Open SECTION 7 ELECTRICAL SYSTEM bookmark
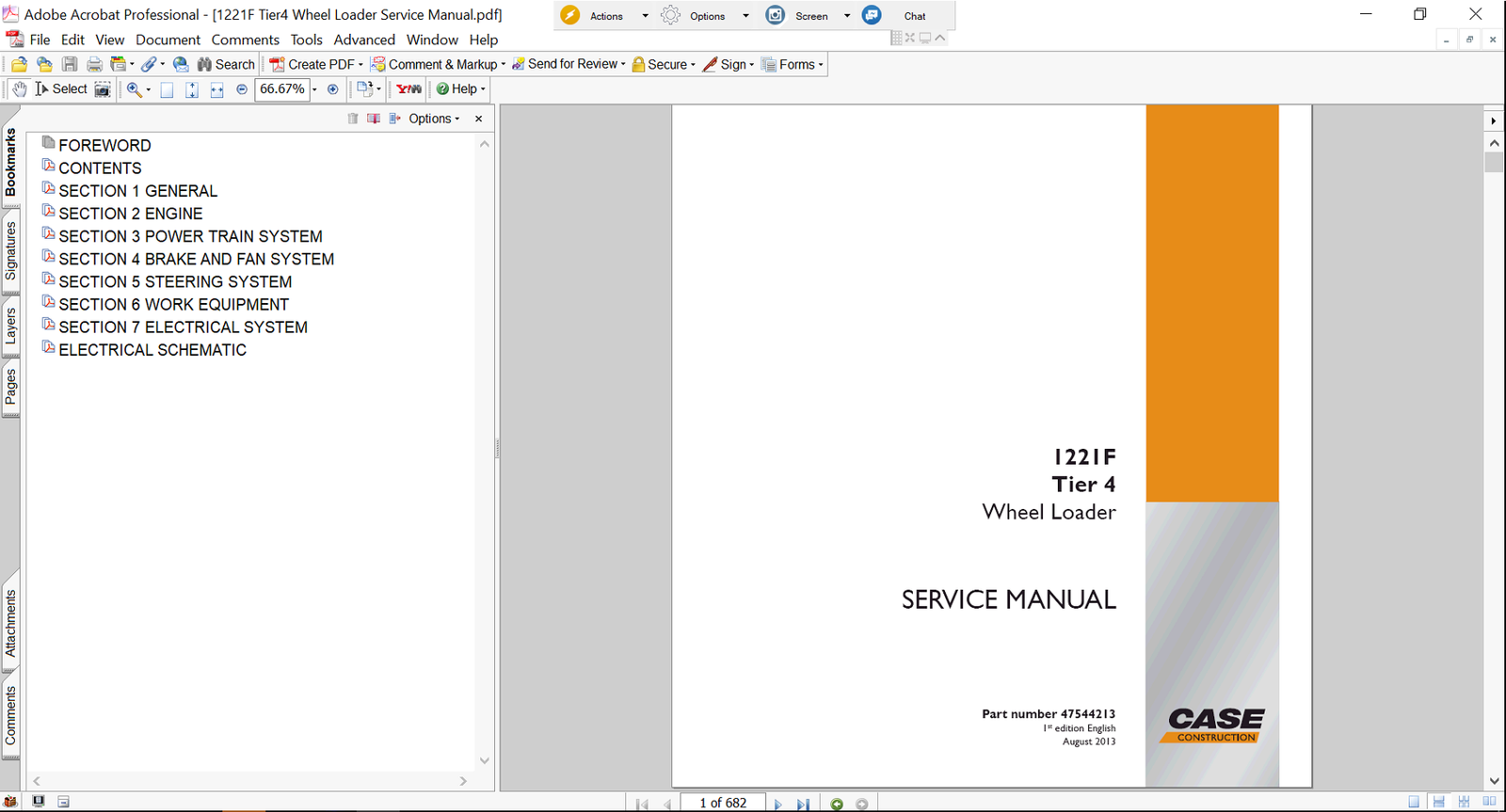Image resolution: width=1506 pixels, height=812 pixels. coord(183,327)
